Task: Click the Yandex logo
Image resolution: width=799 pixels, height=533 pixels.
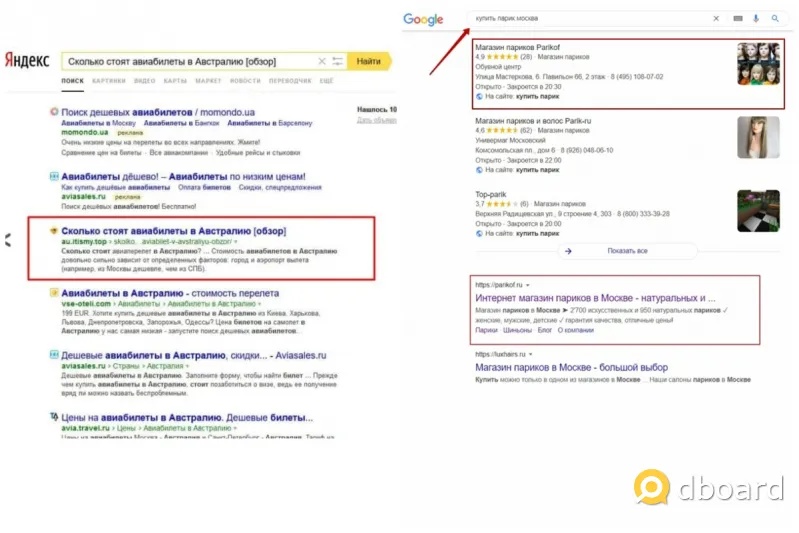Action: (x=28, y=61)
